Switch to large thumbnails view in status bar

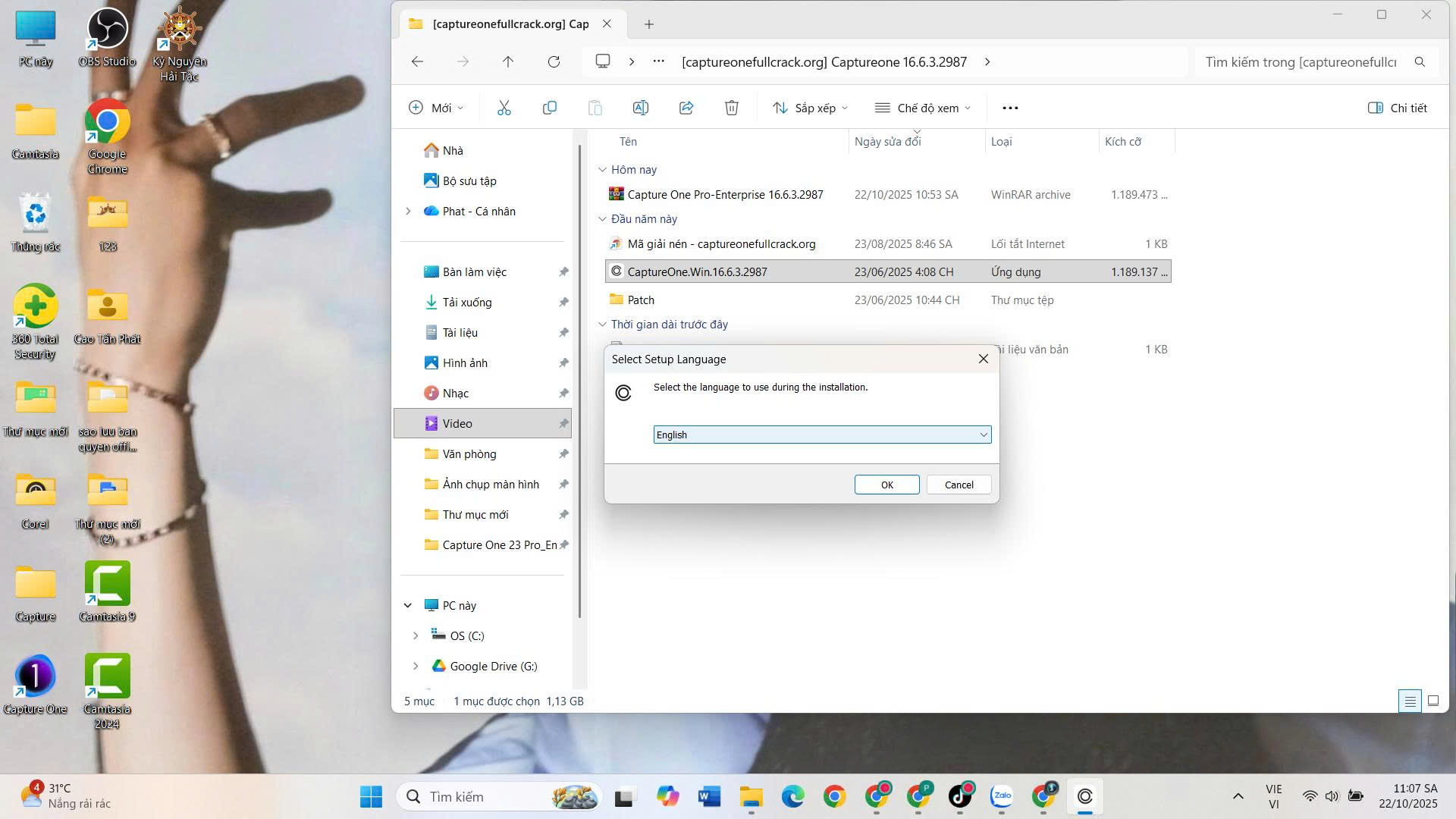1432,701
